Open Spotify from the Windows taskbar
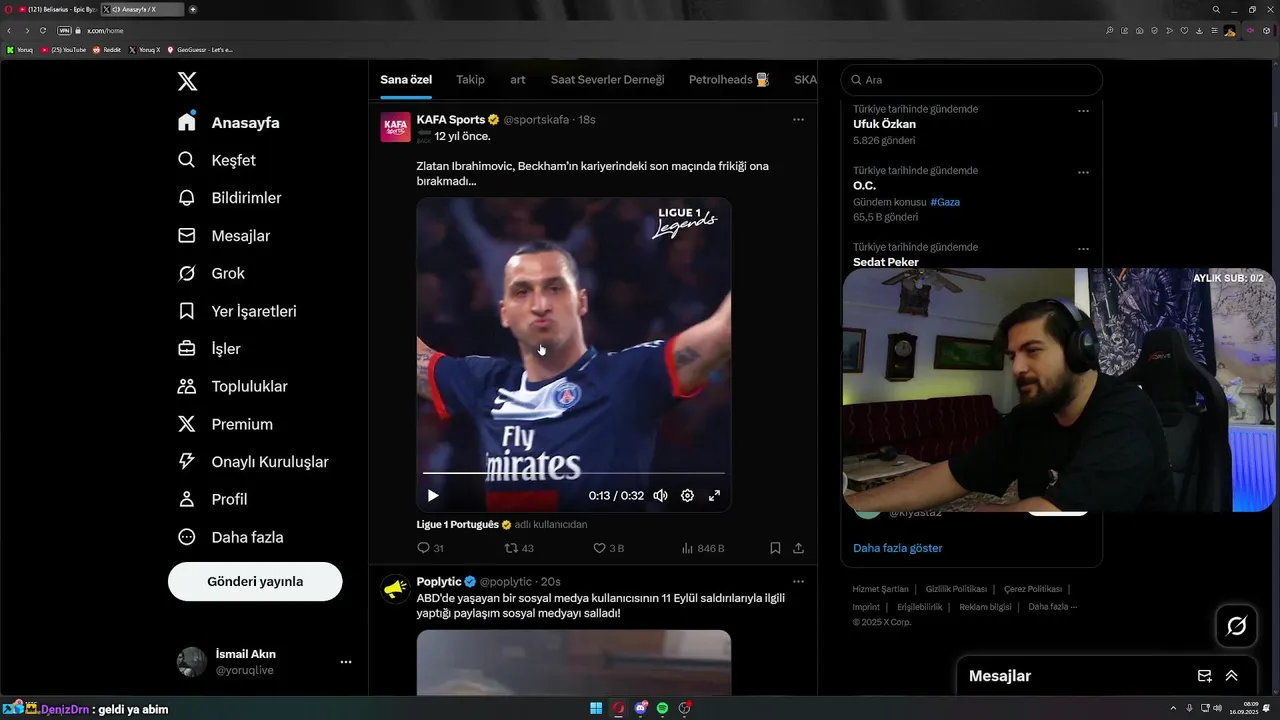Screen dimensions: 1280x720 click(662, 708)
